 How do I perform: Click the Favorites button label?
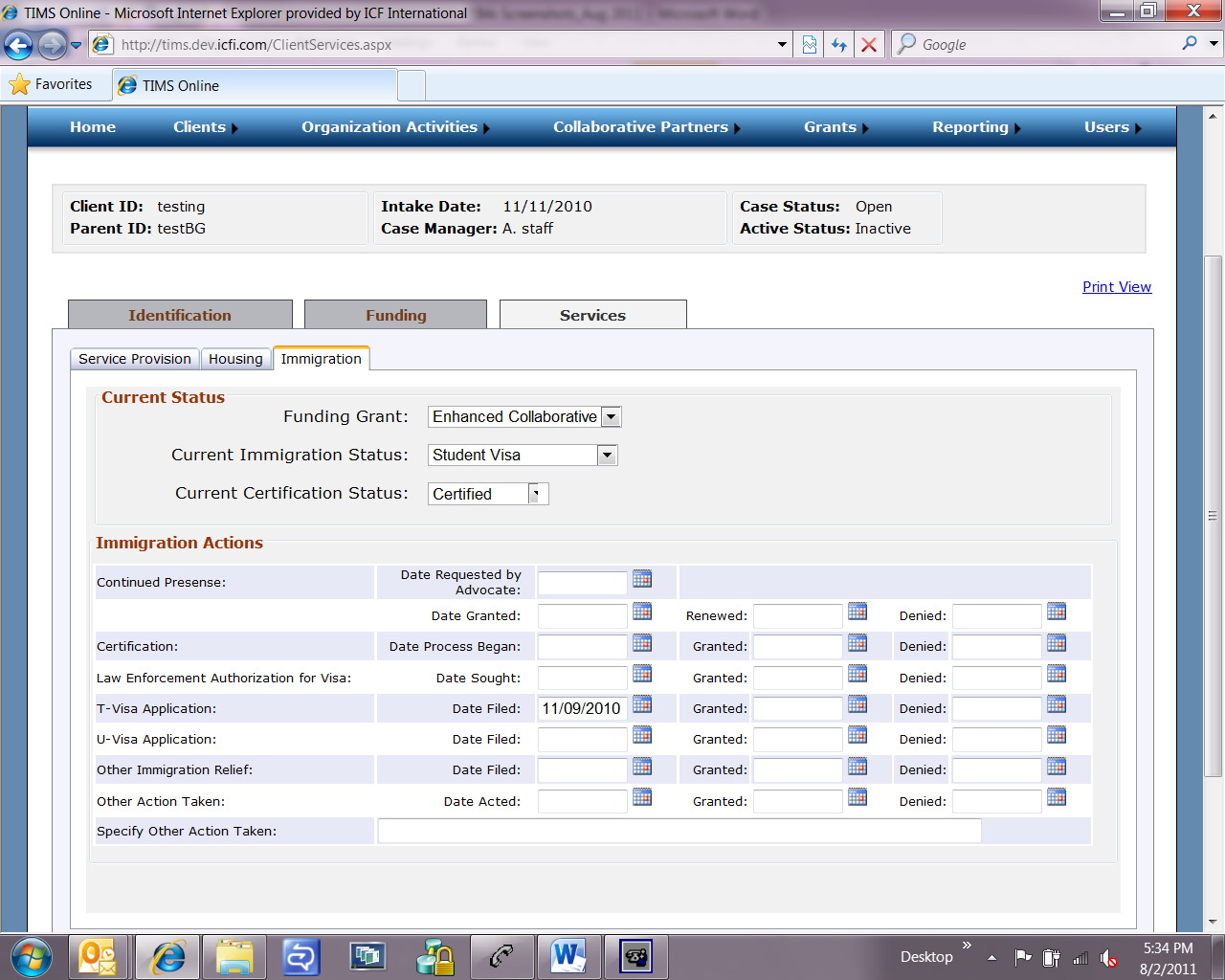pos(64,84)
